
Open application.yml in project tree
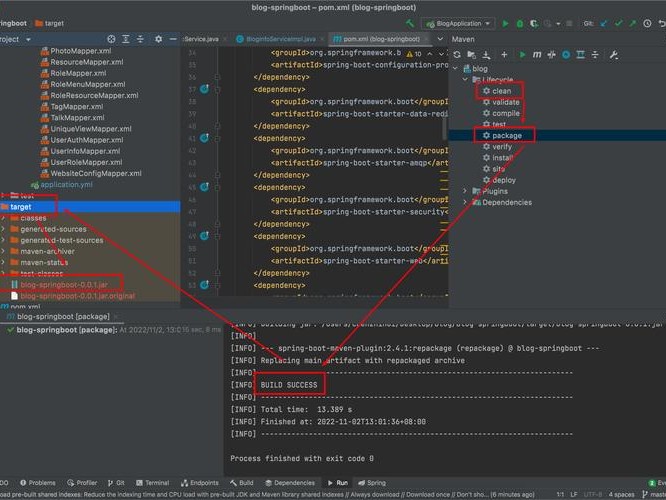tap(62, 184)
